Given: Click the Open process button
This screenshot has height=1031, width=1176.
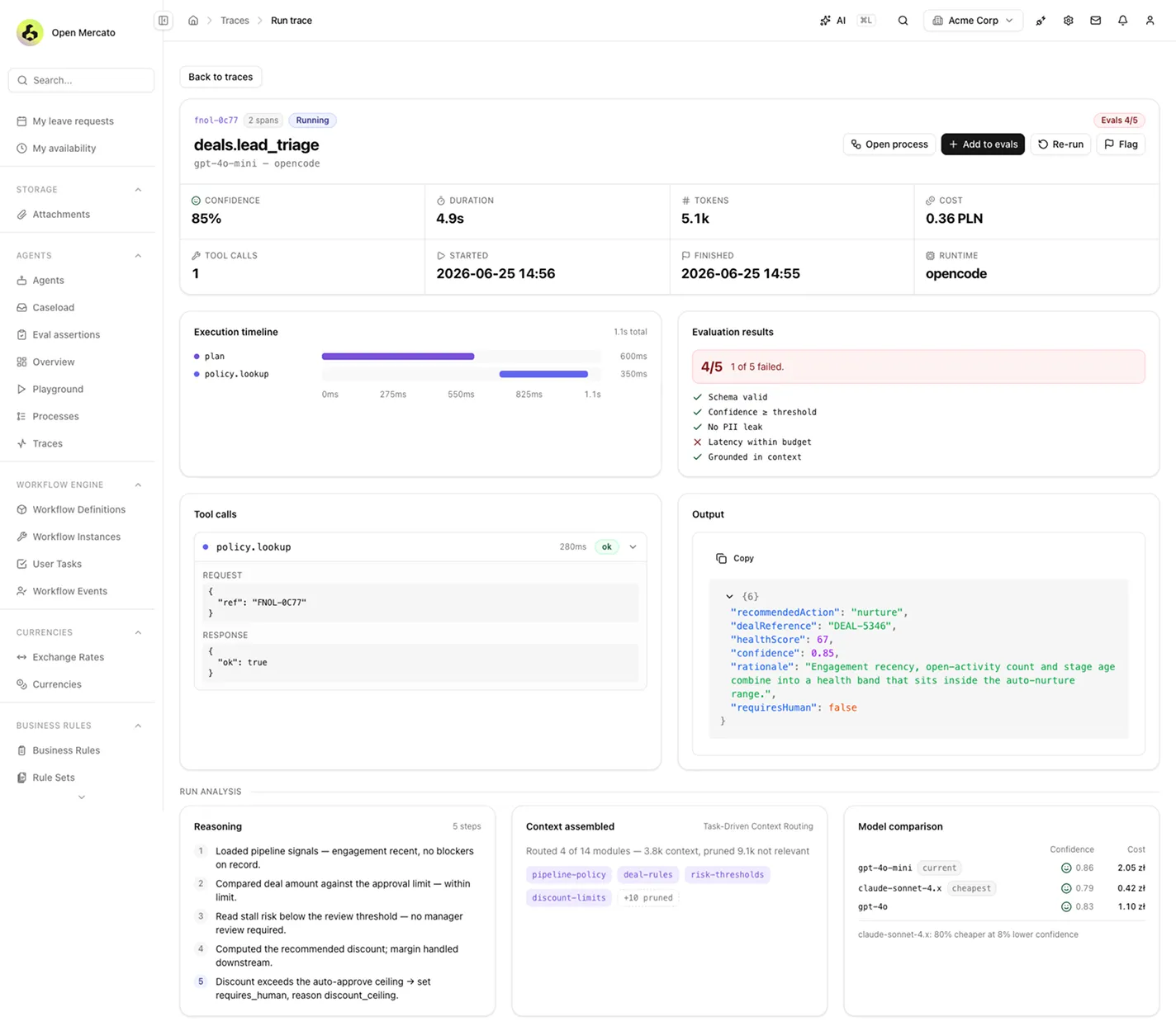Looking at the screenshot, I should click(889, 144).
